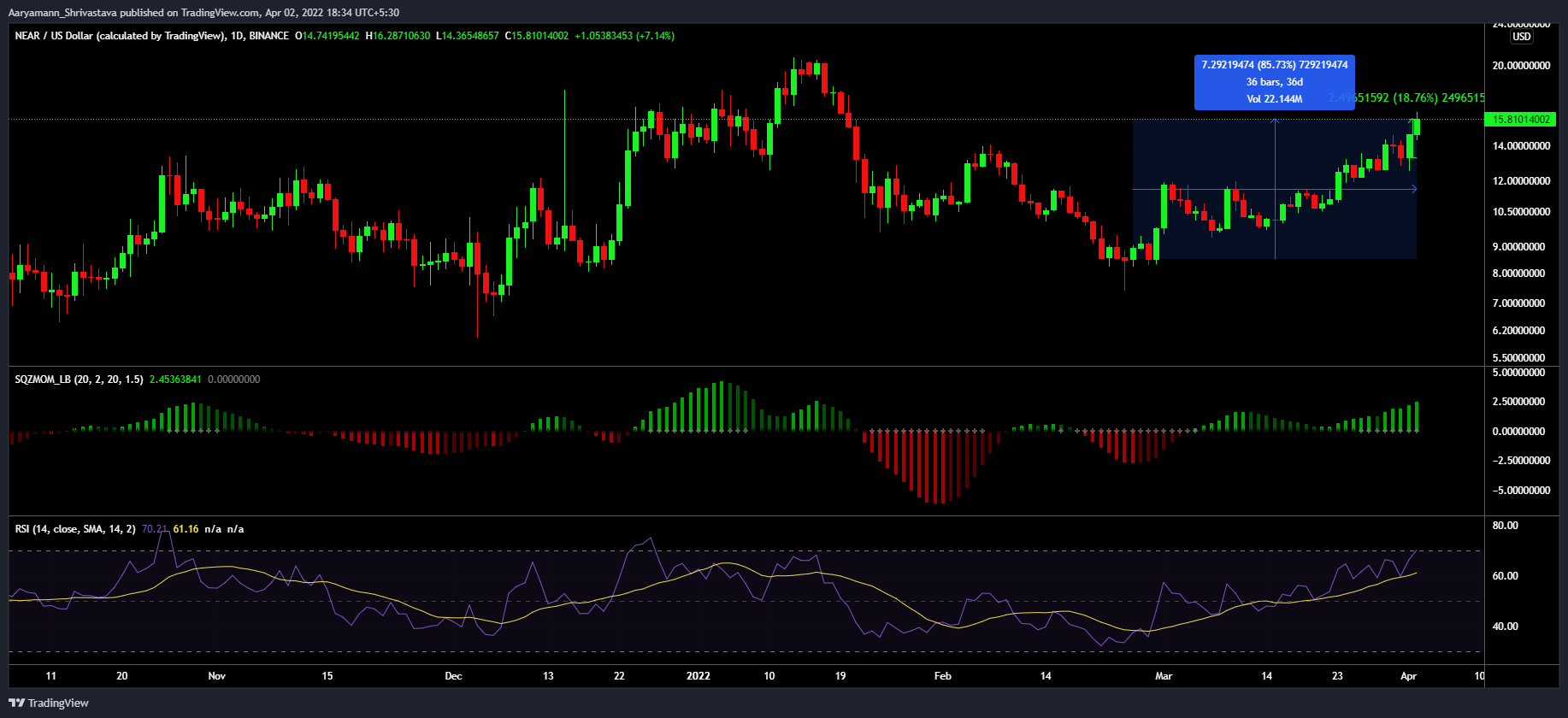Click the 2022 label on the time axis

point(699,676)
